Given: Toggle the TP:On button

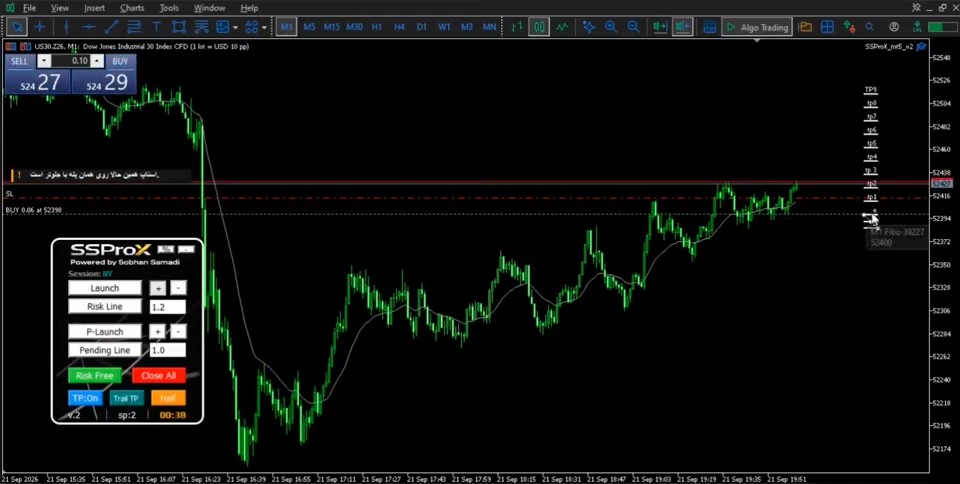Looking at the screenshot, I should click(x=85, y=398).
